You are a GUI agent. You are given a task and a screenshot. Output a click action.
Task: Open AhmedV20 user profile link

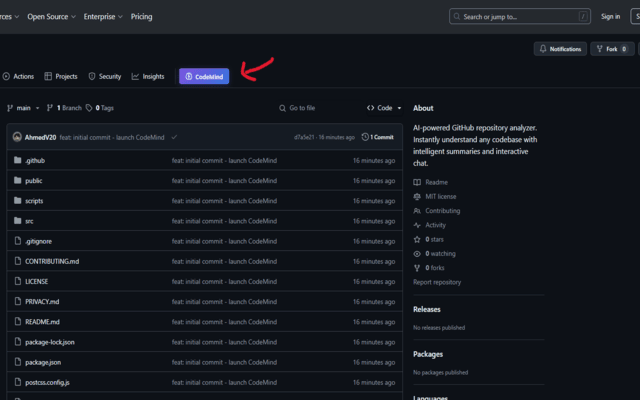point(40,138)
